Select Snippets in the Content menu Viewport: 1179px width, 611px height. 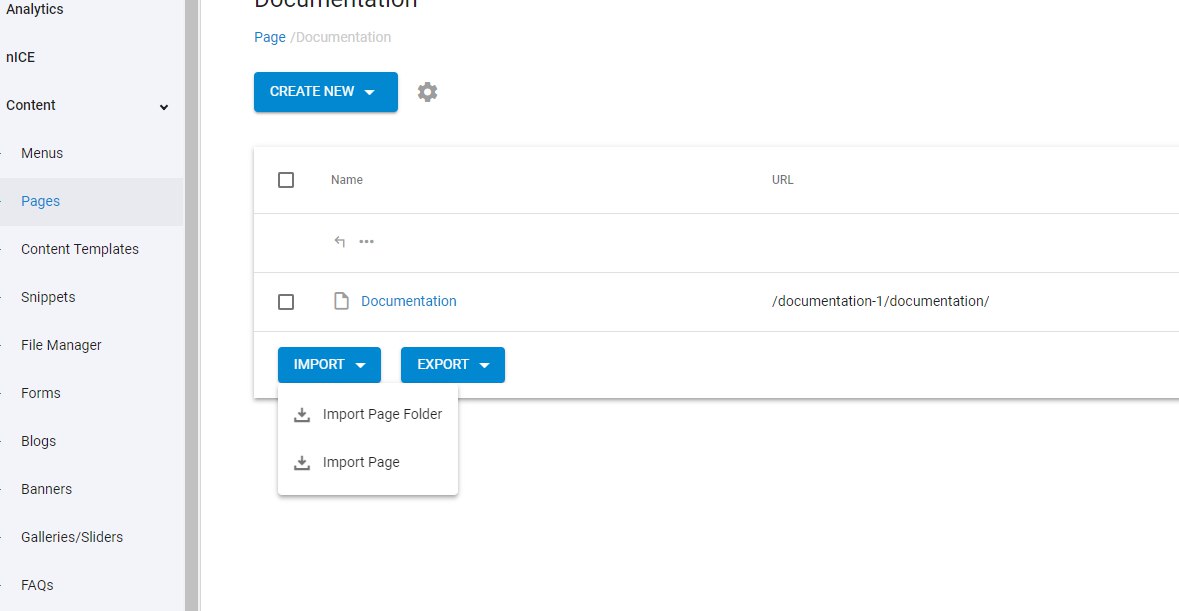point(47,297)
